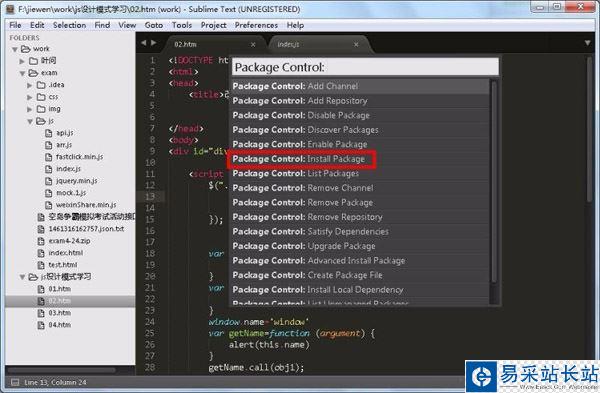
Task: Open 01.htm in sidebar
Action: (59, 289)
